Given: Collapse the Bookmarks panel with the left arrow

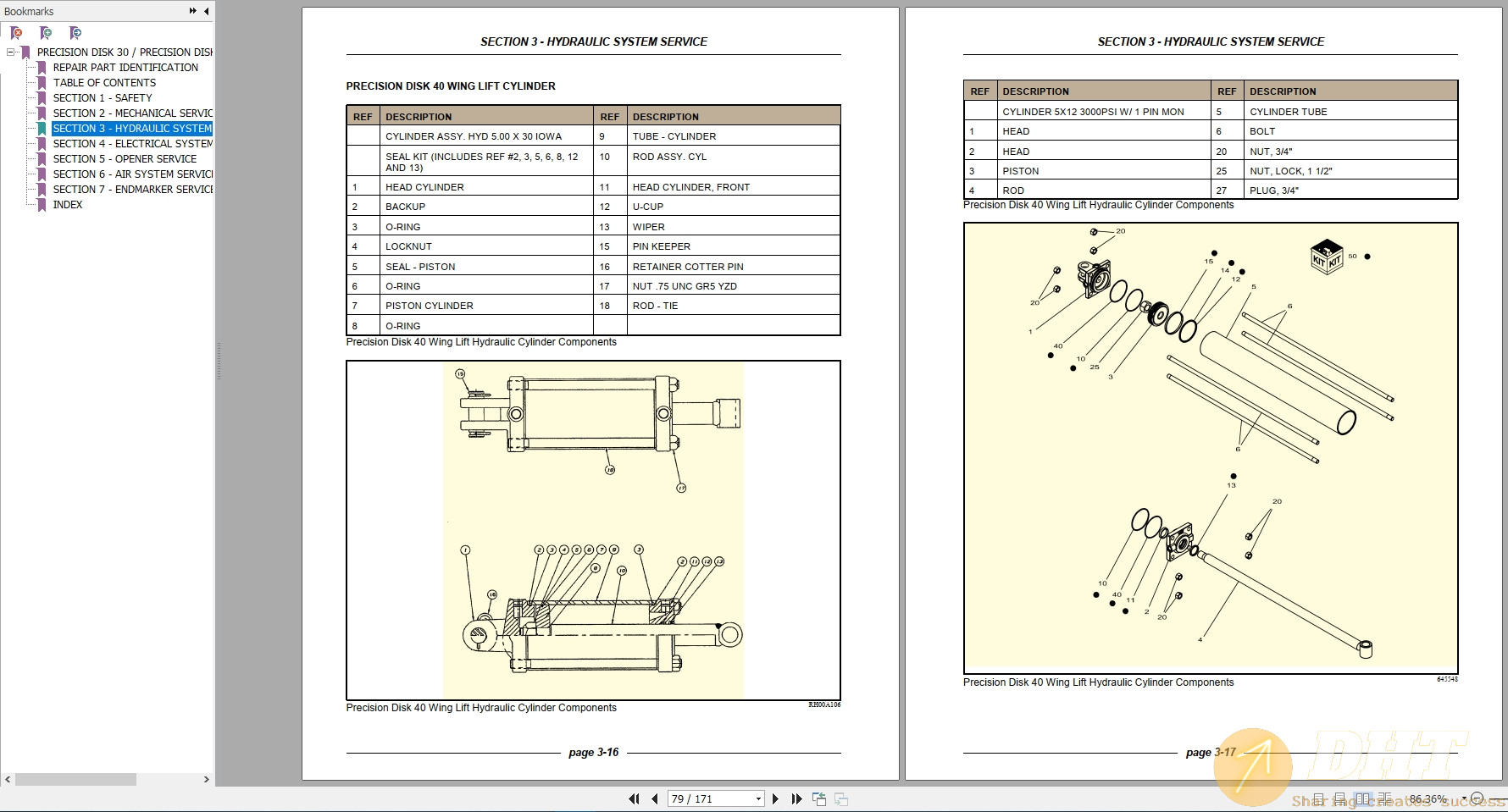Looking at the screenshot, I should coord(207,11).
